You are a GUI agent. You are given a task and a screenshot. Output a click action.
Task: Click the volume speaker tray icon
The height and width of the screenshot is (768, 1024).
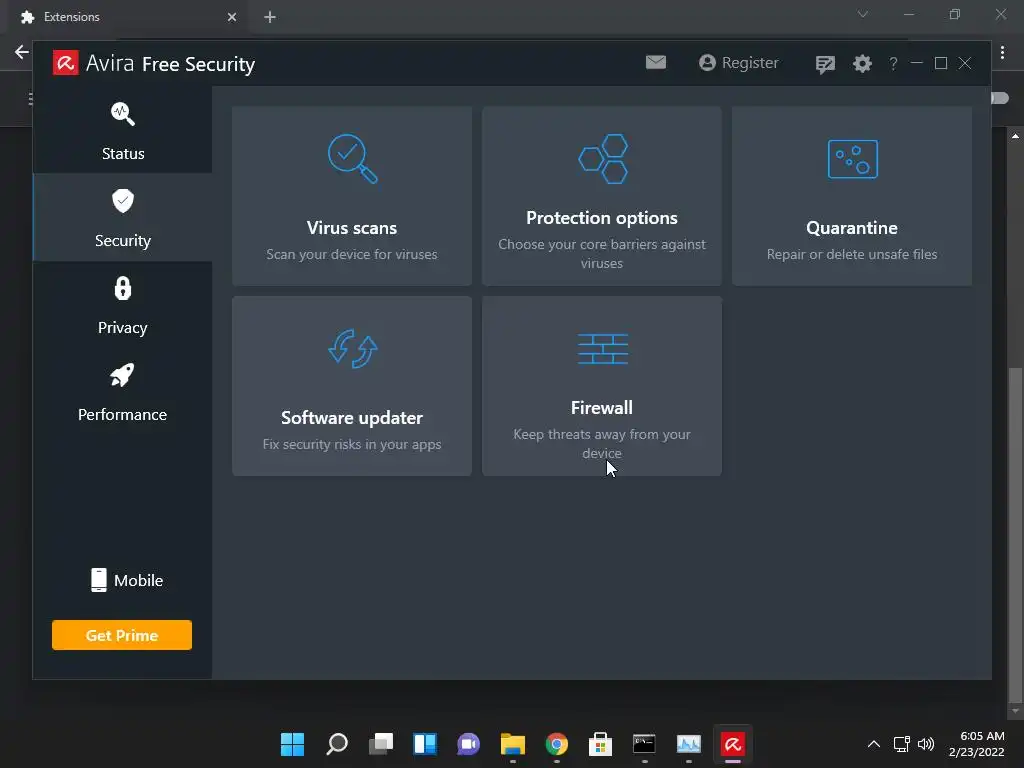pyautogui.click(x=926, y=744)
